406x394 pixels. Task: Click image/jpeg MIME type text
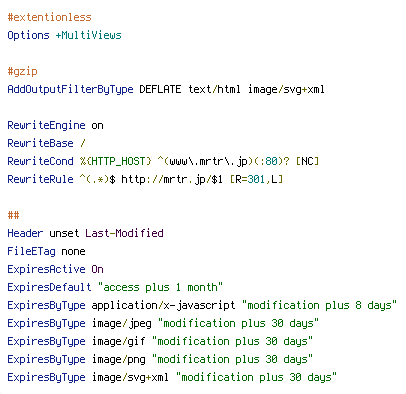click(x=121, y=323)
